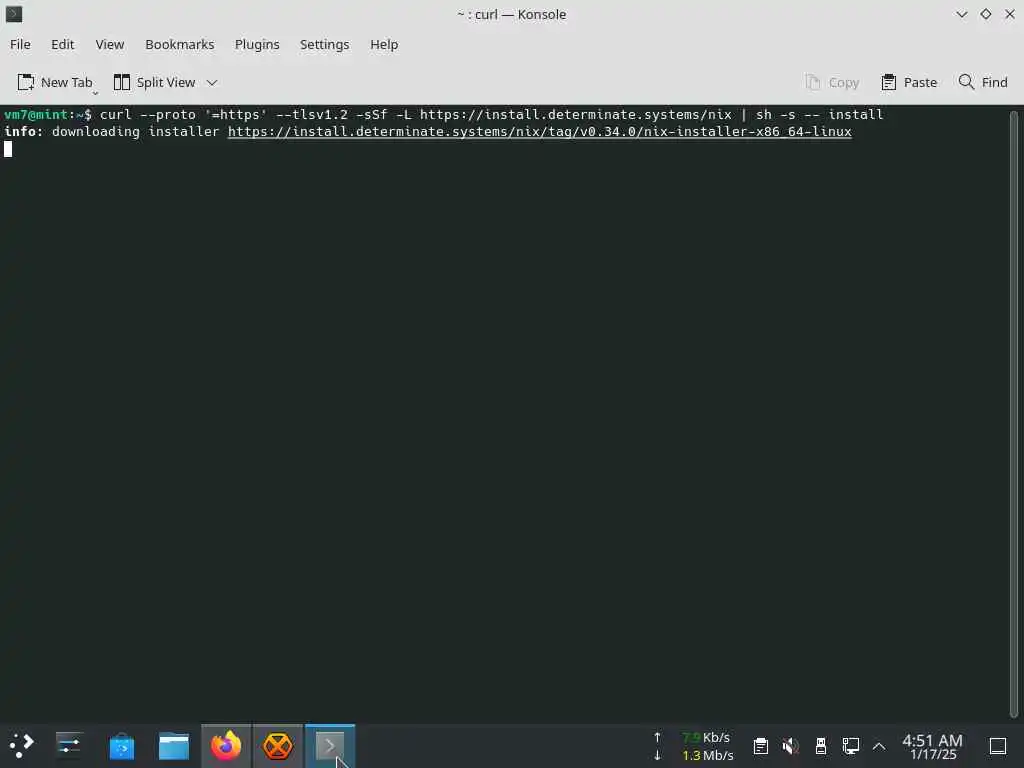
Task: Open the Help menu
Action: click(x=384, y=44)
